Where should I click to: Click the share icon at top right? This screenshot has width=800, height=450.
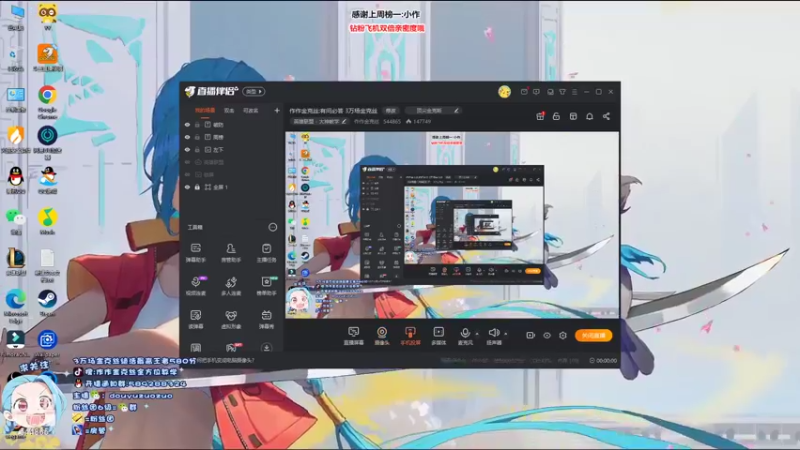click(x=606, y=116)
